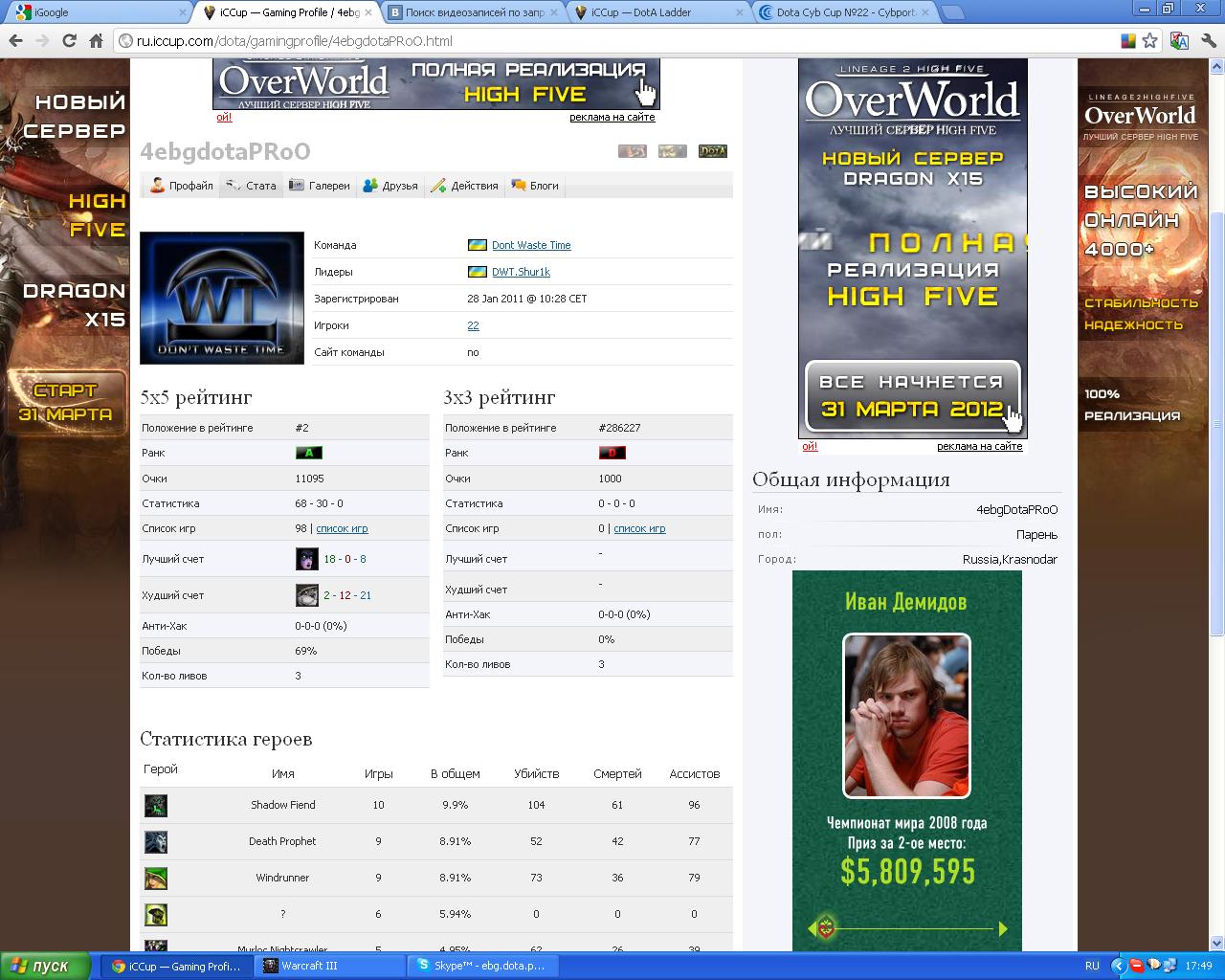Viewport: 1225px width, 980px height.
Task: Click the Dont Waste Time team logo
Action: click(222, 298)
